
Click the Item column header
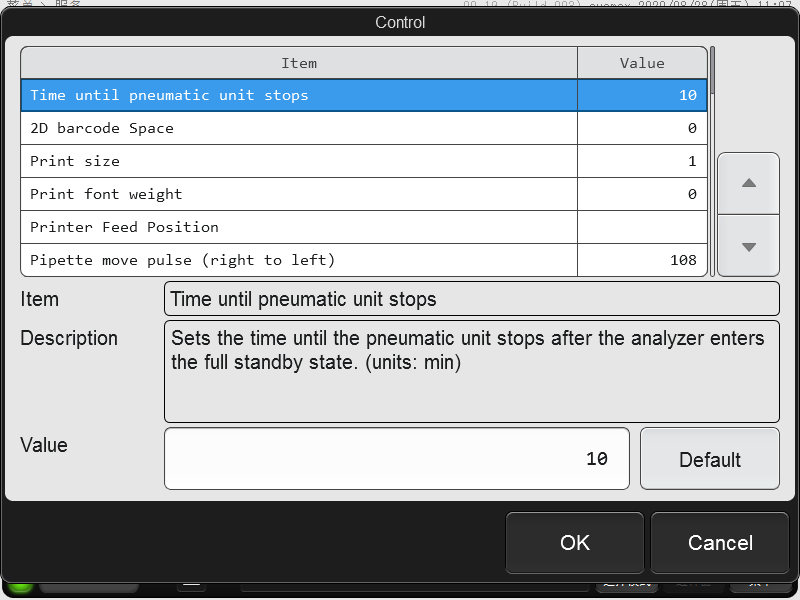(x=299, y=63)
